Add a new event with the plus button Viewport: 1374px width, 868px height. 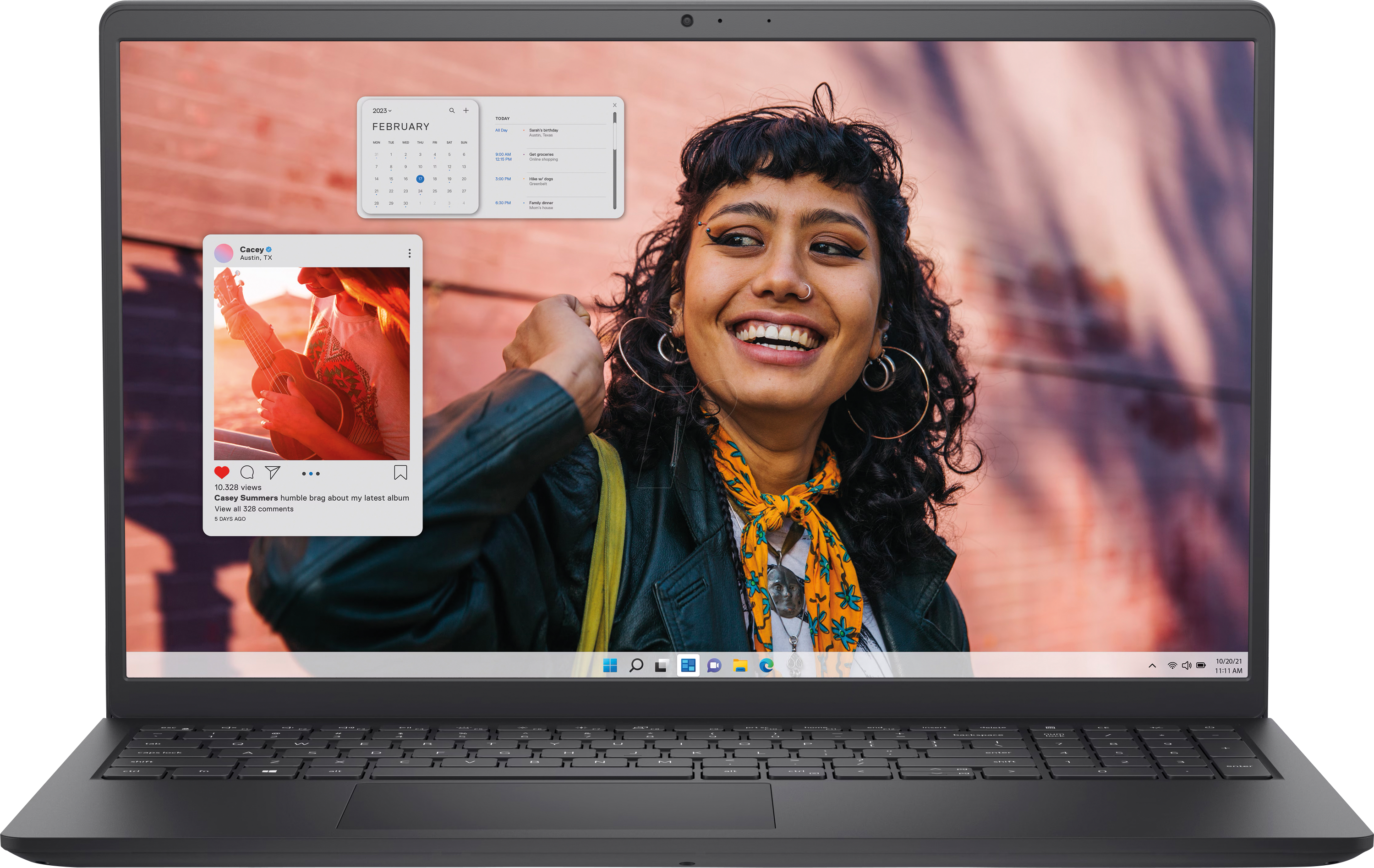[466, 111]
